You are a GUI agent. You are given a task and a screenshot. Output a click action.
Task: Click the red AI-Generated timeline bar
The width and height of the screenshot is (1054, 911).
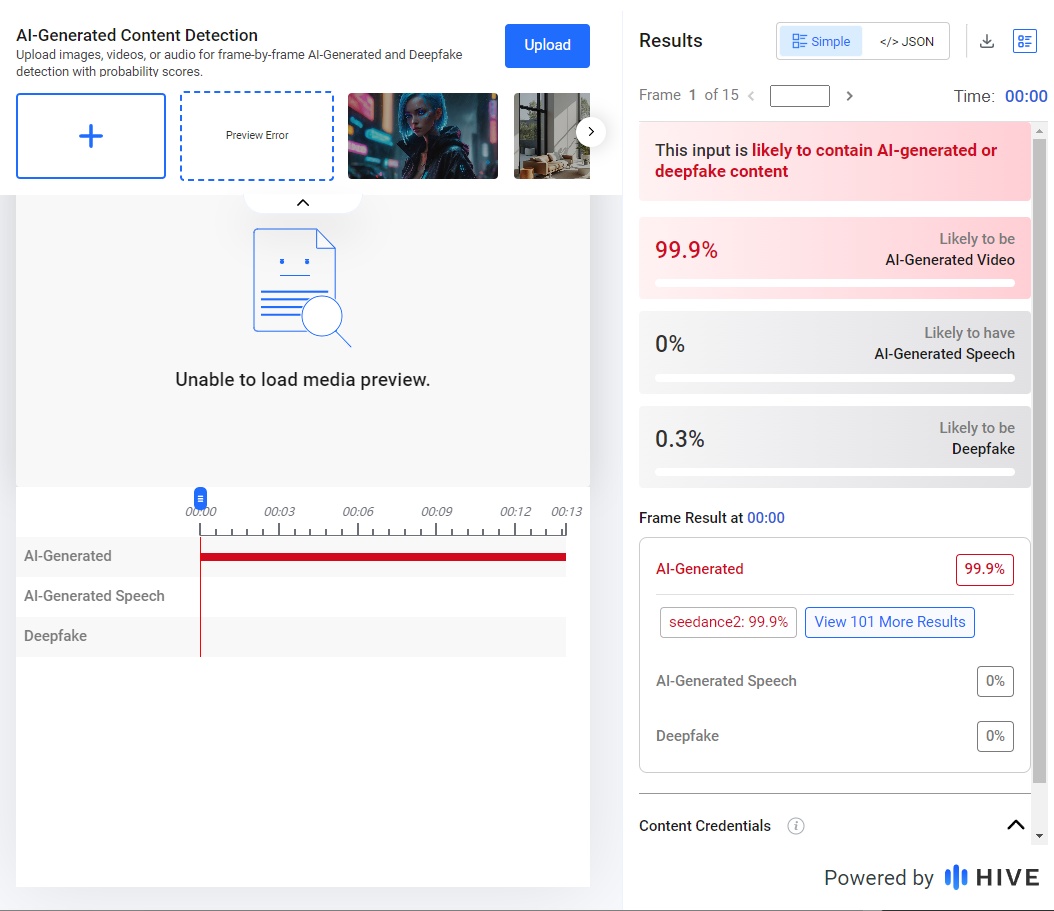(383, 557)
